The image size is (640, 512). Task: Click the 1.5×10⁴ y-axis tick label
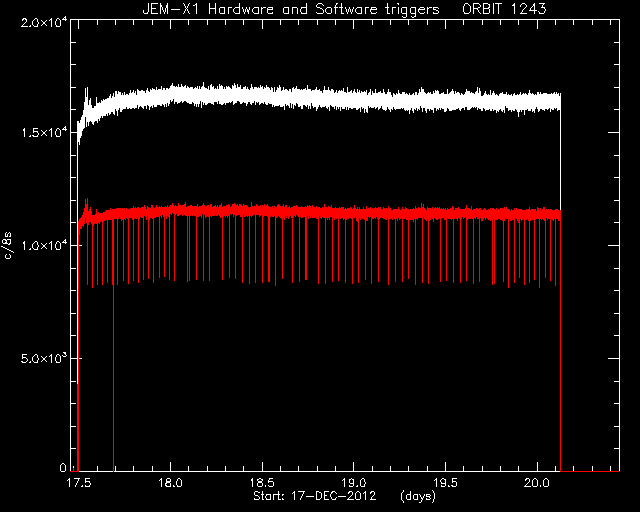(44, 133)
